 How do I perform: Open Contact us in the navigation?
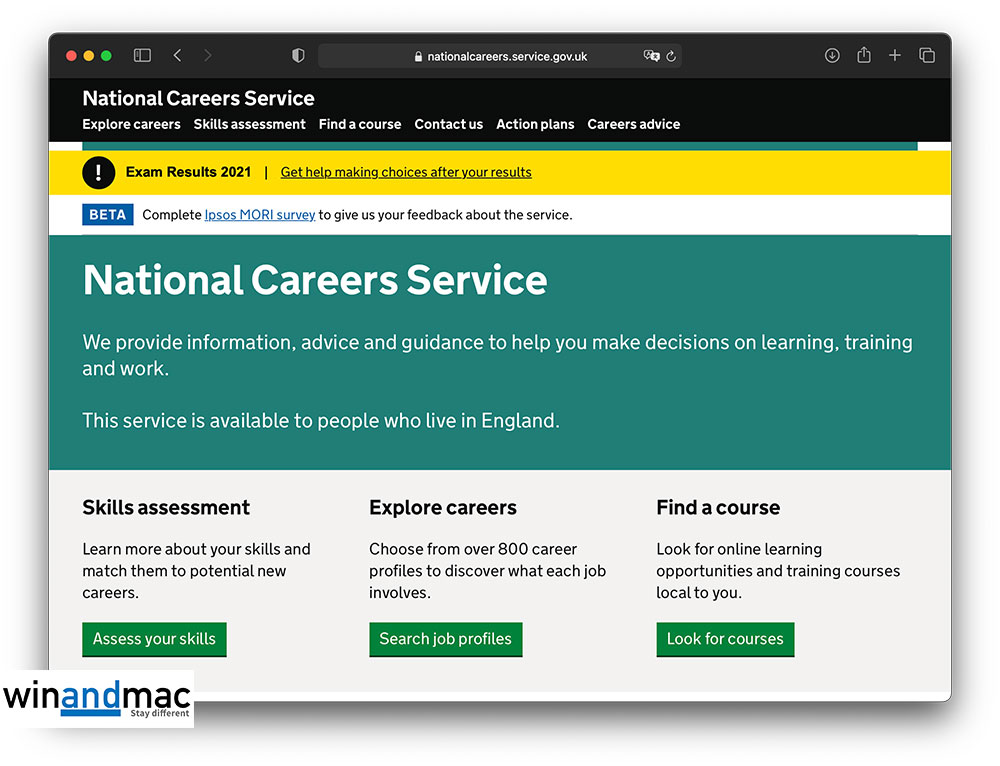tap(448, 125)
